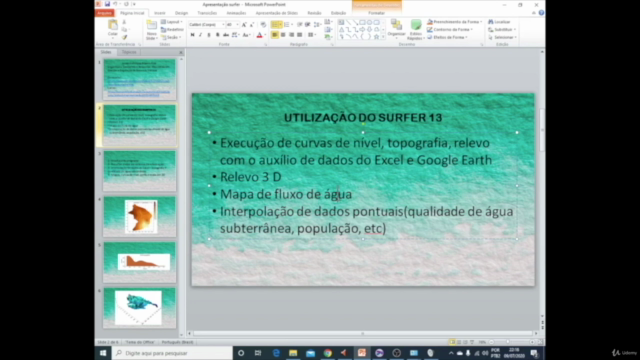Image resolution: width=640 pixels, height=360 pixels.
Task: Decrease font size with the small A icon
Action: tap(252, 24)
